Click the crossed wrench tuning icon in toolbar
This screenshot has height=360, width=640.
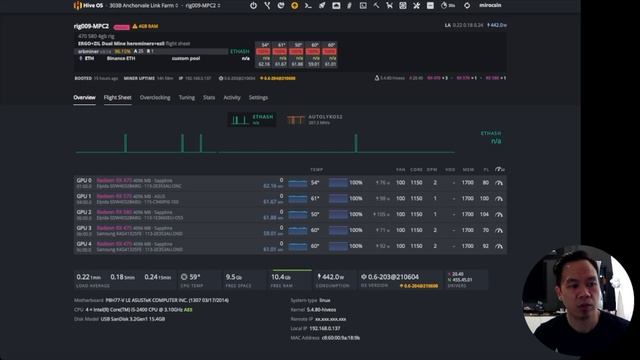click(x=416, y=6)
